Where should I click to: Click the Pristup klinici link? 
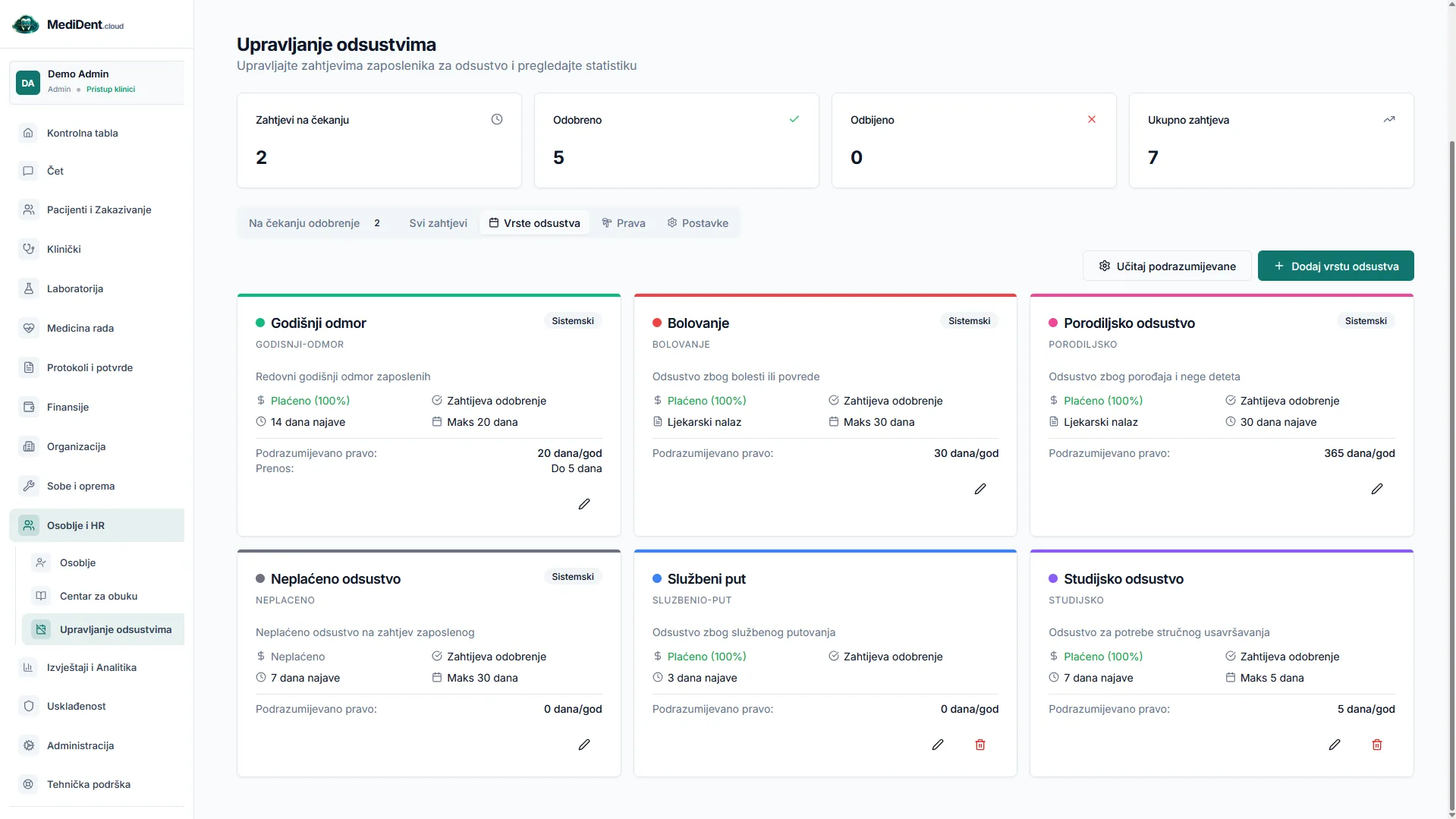coord(111,89)
